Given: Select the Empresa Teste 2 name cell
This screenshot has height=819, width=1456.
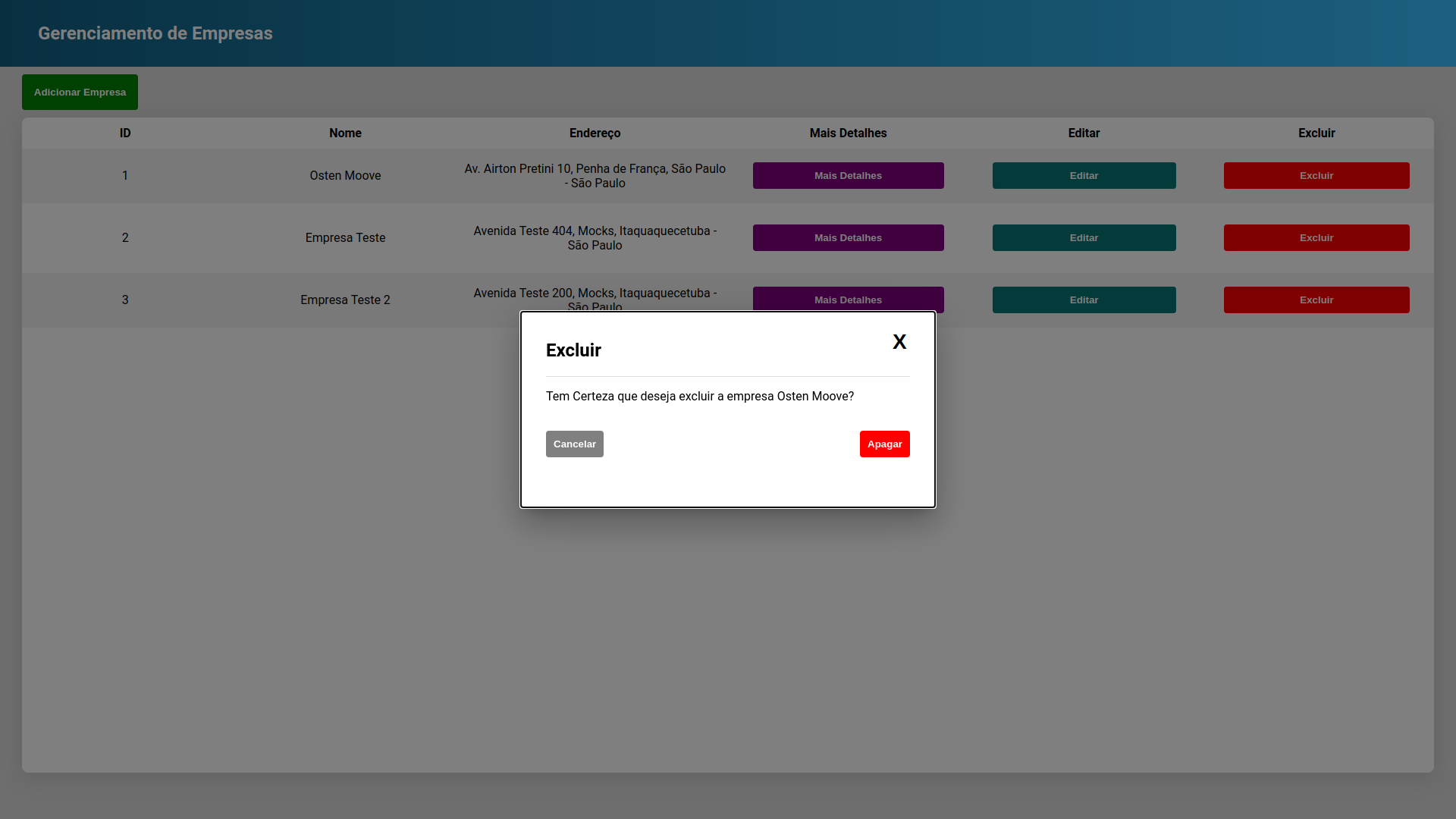Looking at the screenshot, I should pos(345,300).
